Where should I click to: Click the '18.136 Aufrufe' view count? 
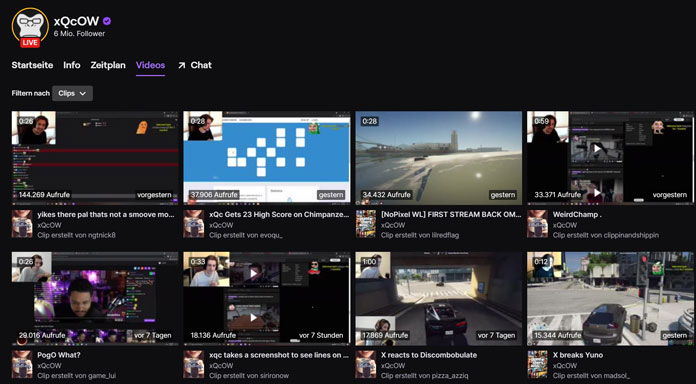click(x=214, y=336)
